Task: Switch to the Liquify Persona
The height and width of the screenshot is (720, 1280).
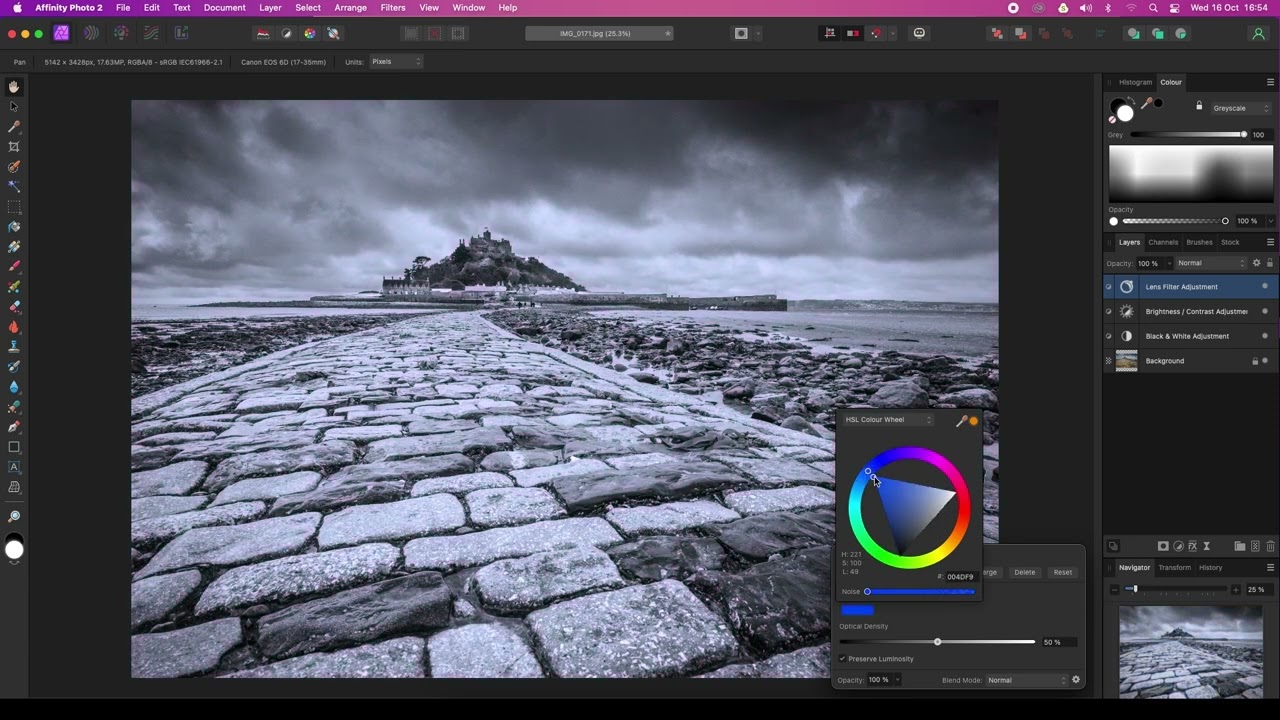Action: pos(91,33)
